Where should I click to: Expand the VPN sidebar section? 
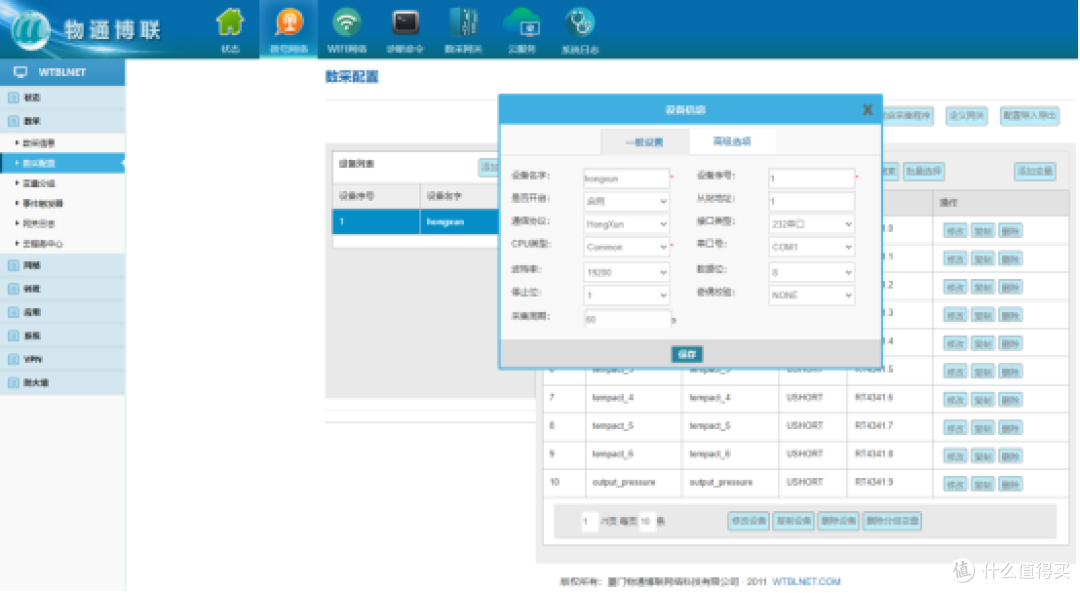coord(63,359)
